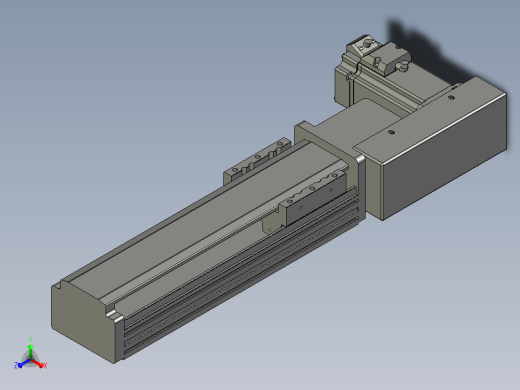520x390 pixels.
Task: Select the front end cap of the actuator
Action: 85,320
